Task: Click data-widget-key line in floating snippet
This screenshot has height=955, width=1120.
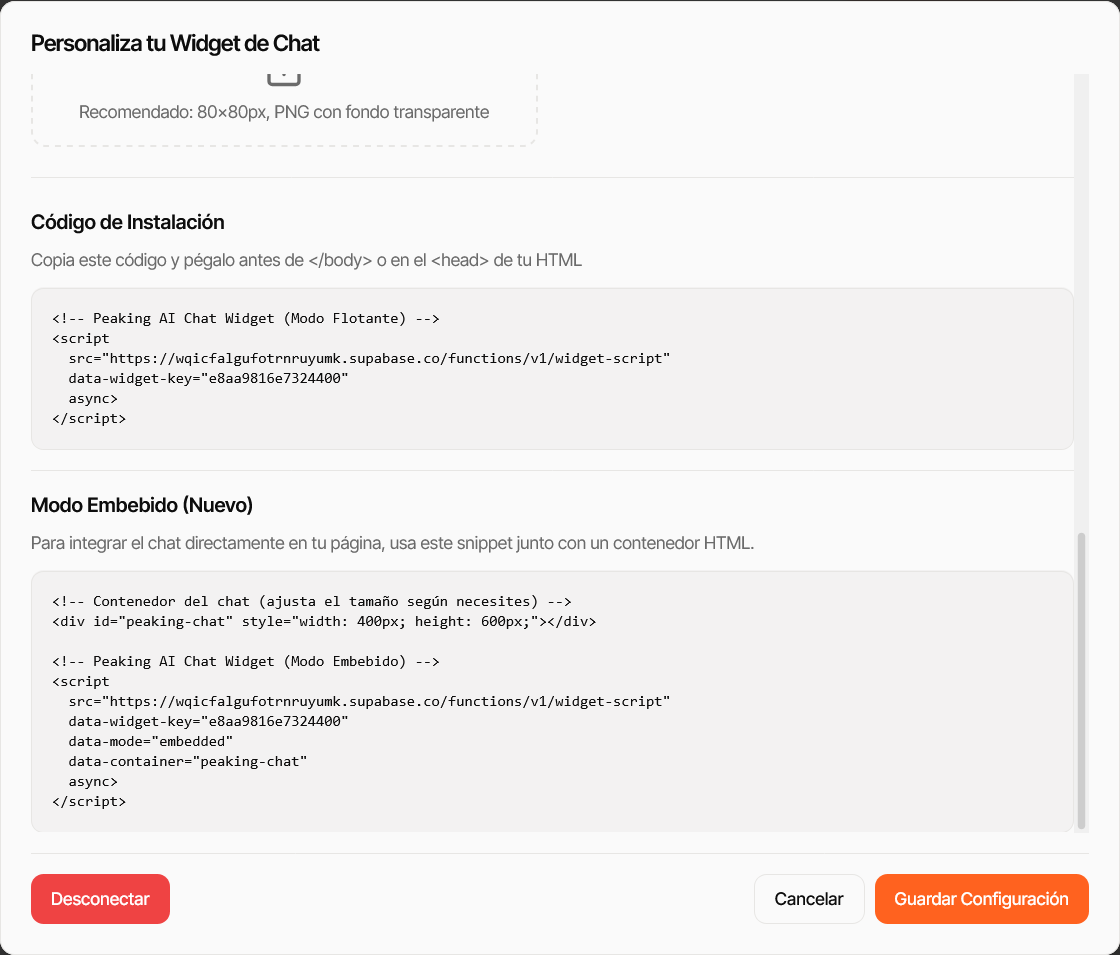Action: coord(209,379)
